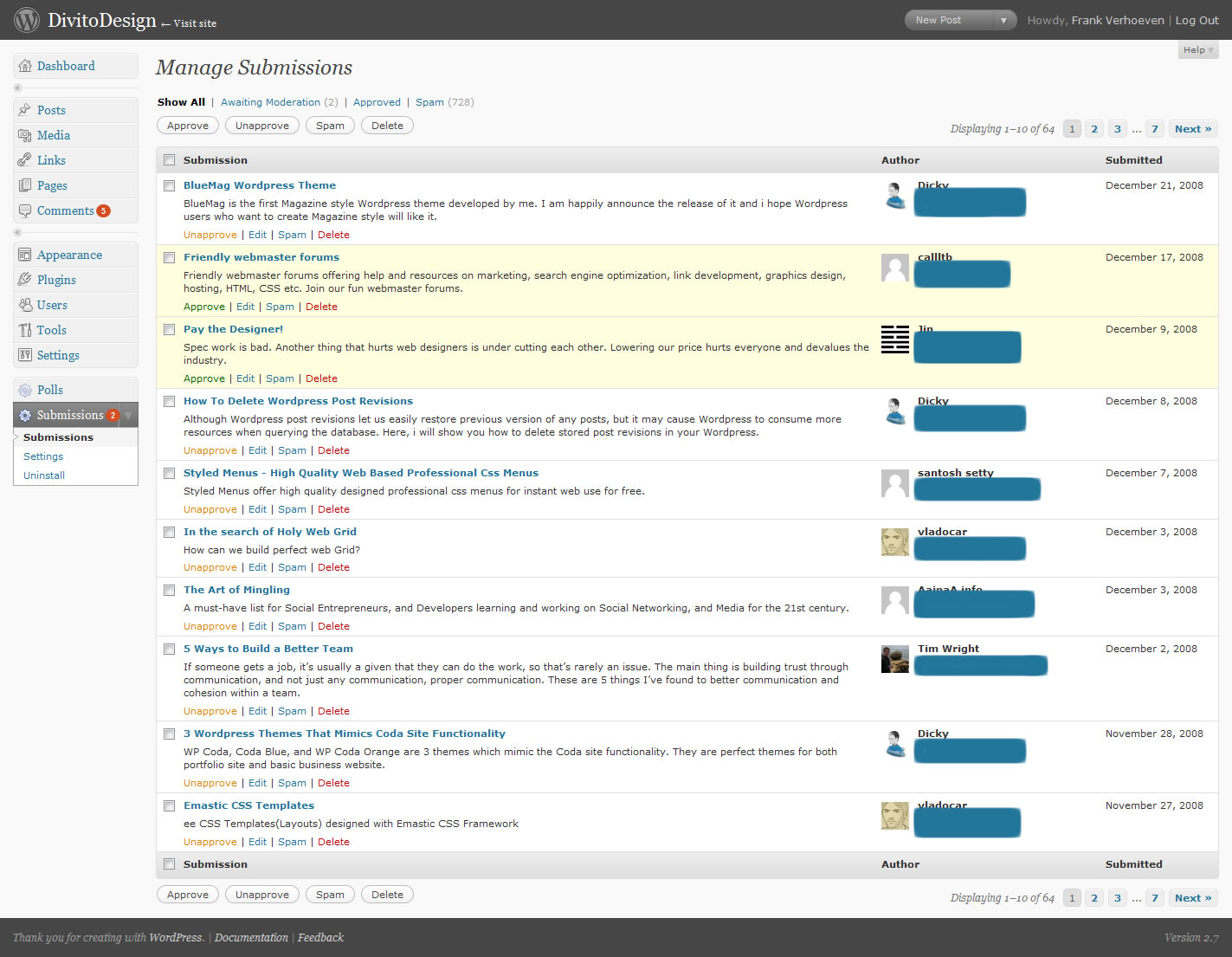The image size is (1232, 957).
Task: Click the Users icon in sidebar
Action: 25,305
